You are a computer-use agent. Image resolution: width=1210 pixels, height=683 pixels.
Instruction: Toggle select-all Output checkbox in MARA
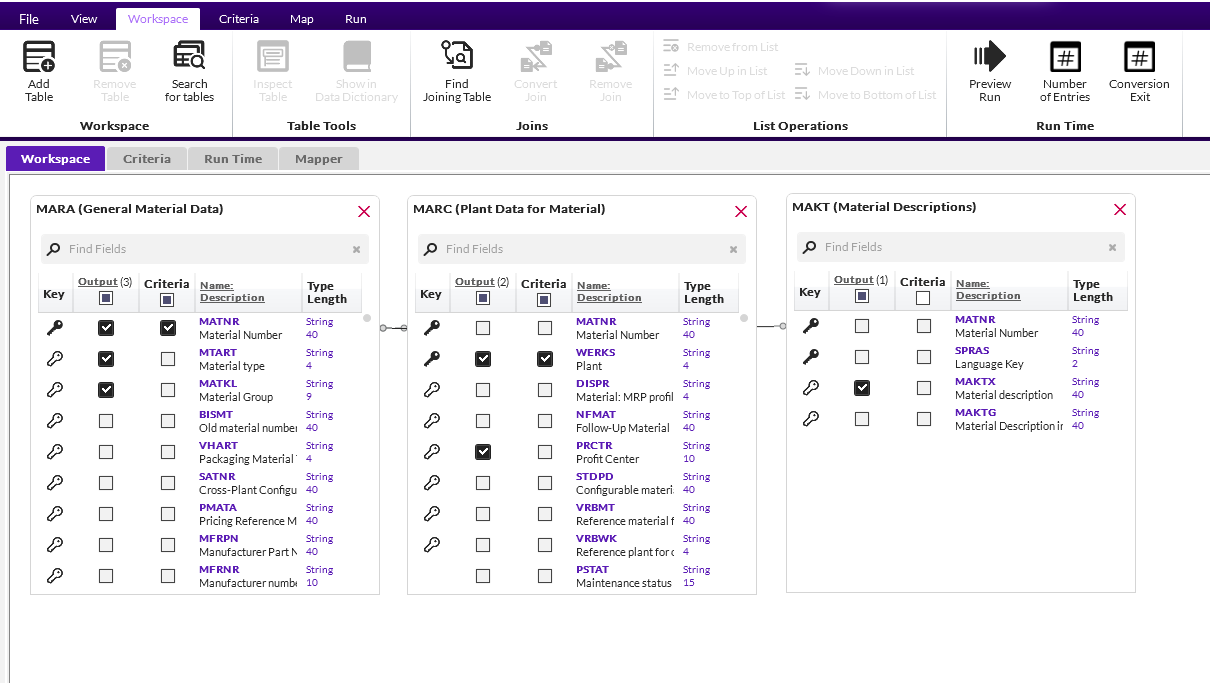106,299
